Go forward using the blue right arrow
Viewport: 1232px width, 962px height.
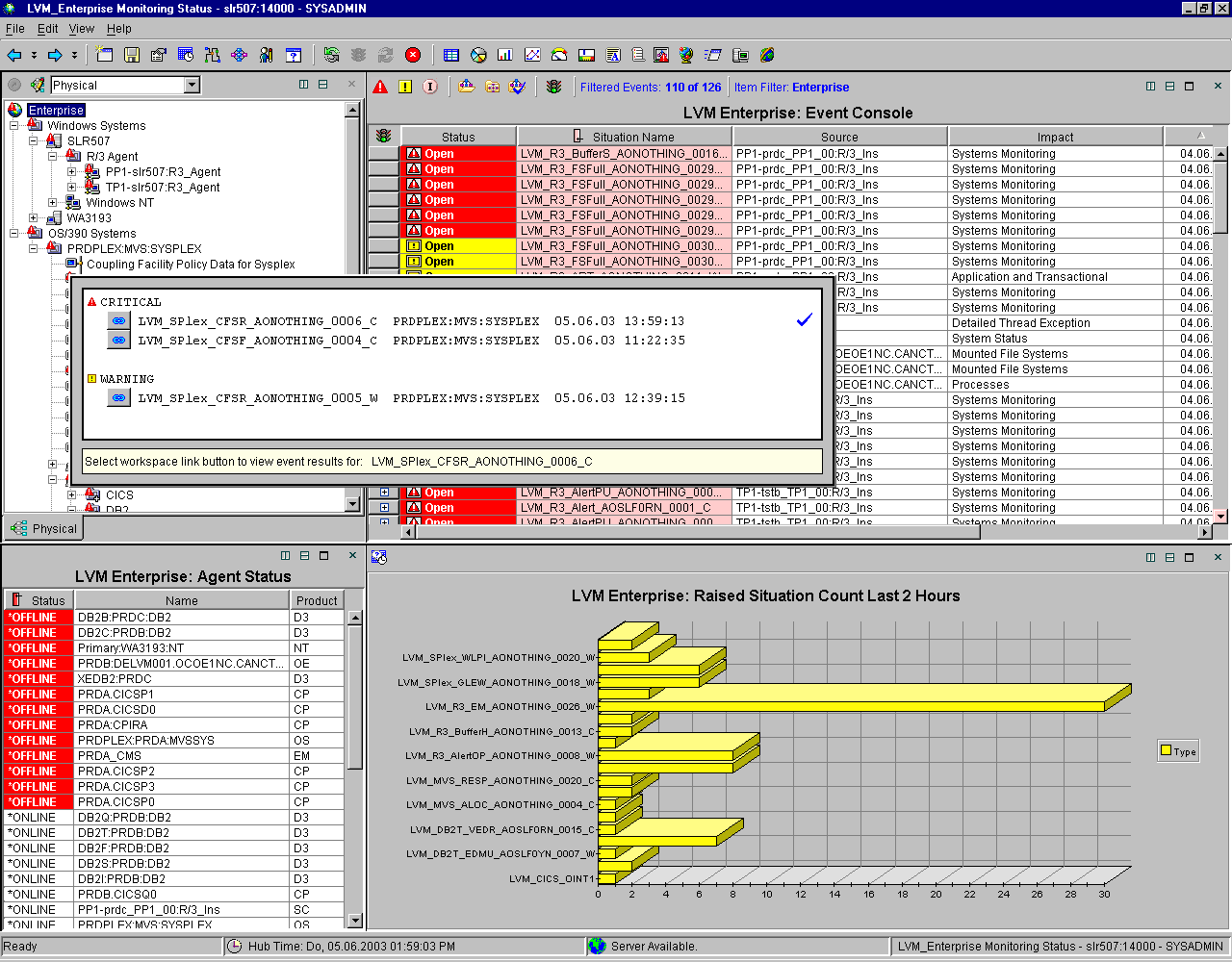pos(55,55)
